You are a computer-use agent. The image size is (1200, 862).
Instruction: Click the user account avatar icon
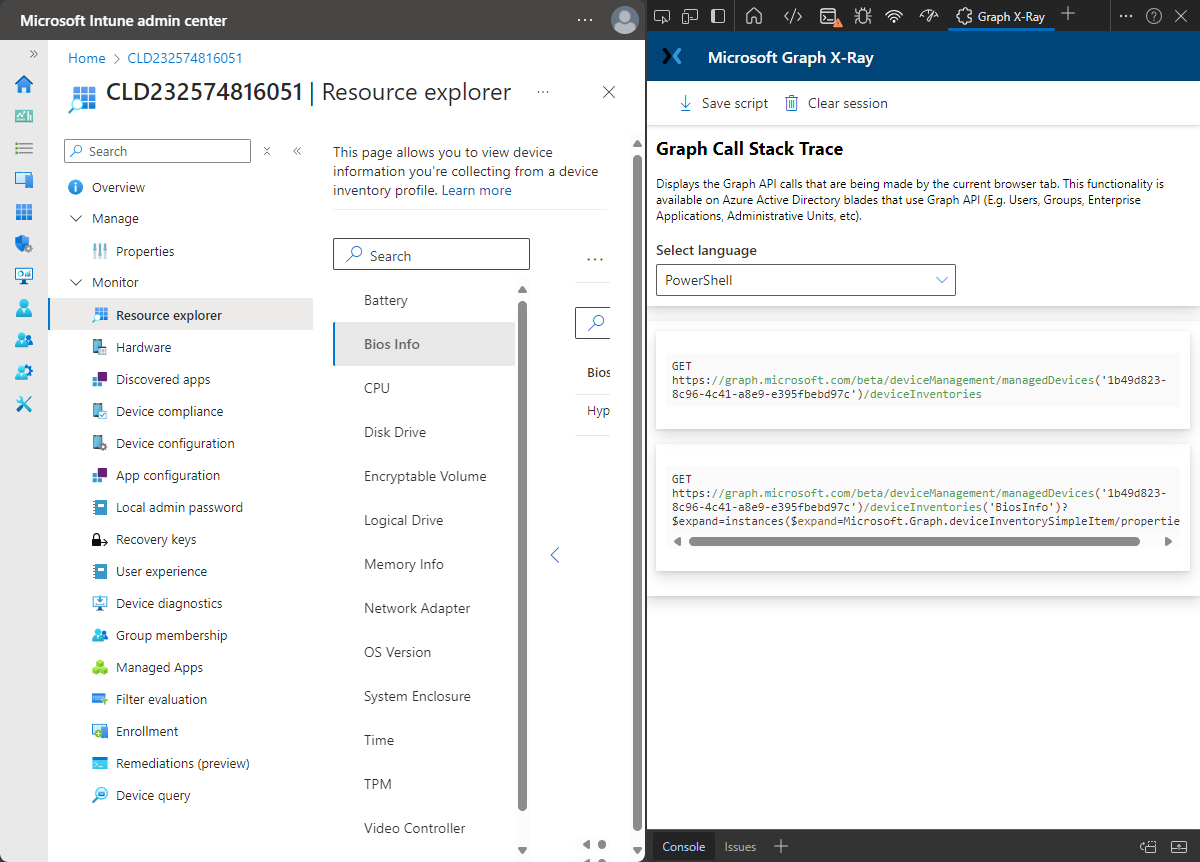625,20
